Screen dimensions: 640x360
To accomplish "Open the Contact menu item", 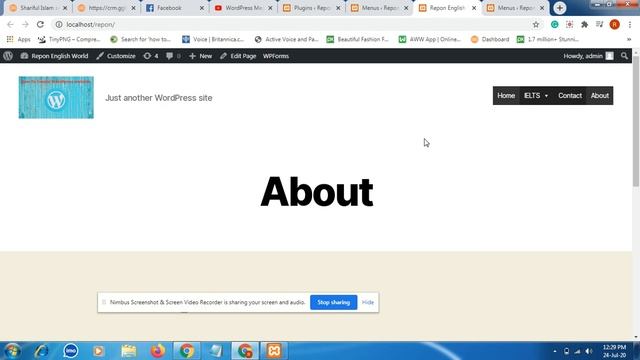I will (x=570, y=96).
